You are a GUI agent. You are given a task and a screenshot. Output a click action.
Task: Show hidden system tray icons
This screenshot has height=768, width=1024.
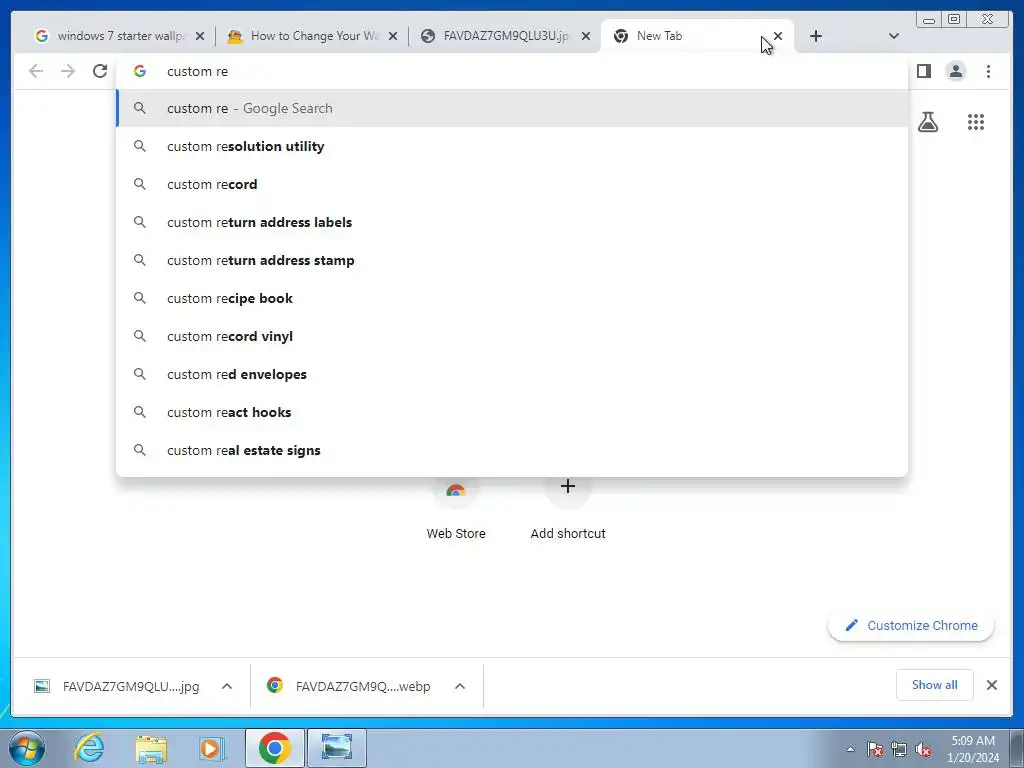pyautogui.click(x=850, y=749)
